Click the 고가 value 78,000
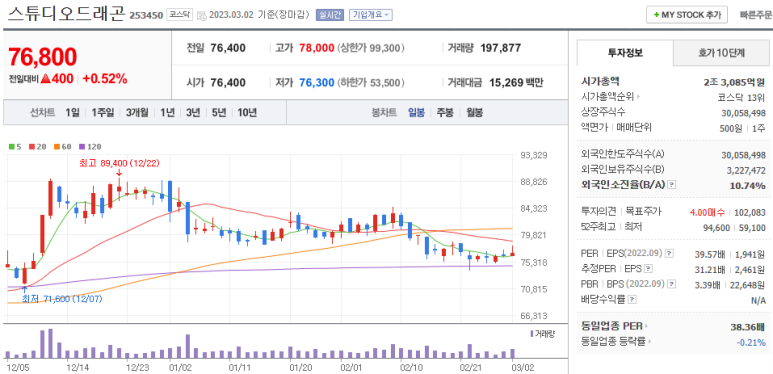Viewport: 773px width, 374px height. click(x=316, y=48)
